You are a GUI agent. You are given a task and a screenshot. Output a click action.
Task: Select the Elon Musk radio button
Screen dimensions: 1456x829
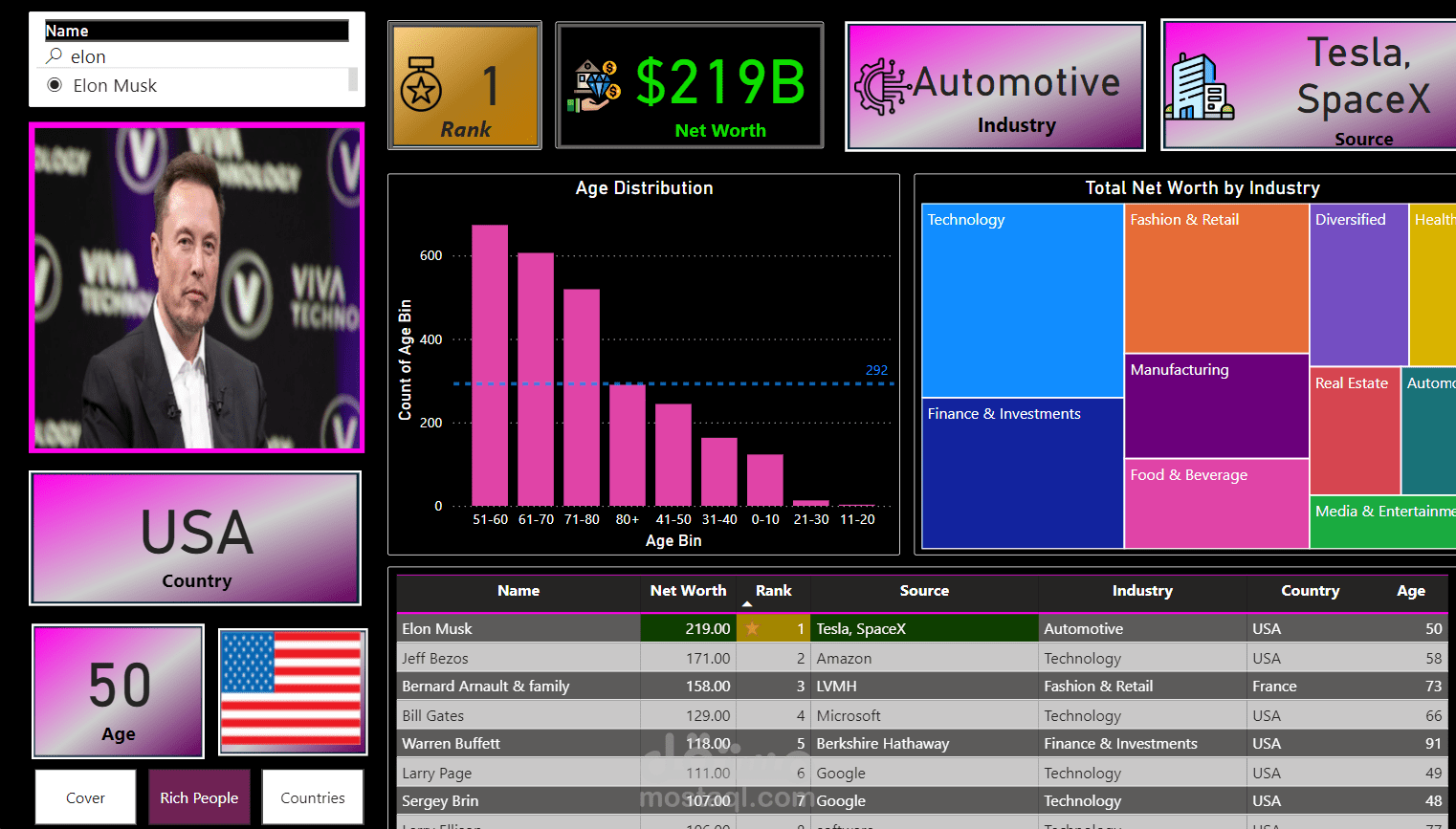[55, 85]
